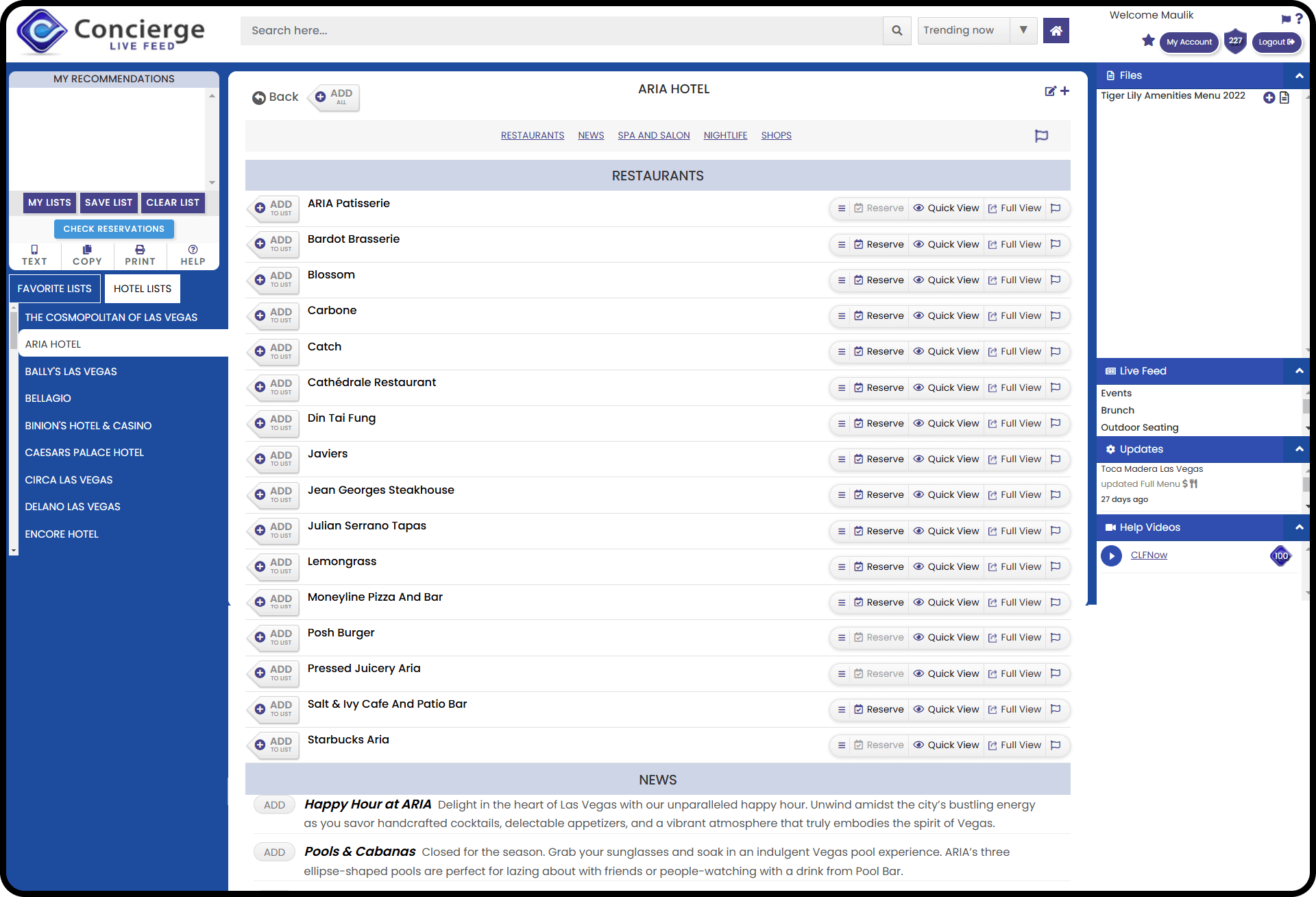Open Quick View for Julian Serrano Tapas
Viewport: 1316px width, 897px height.
(x=946, y=531)
